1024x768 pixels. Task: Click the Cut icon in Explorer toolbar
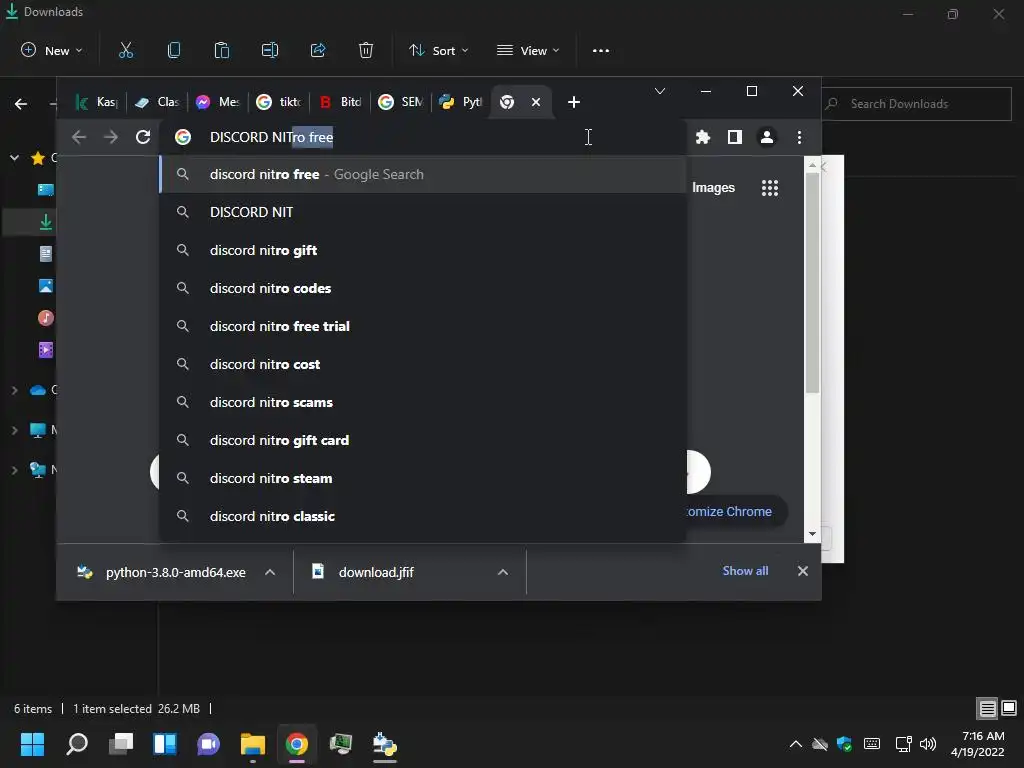click(x=126, y=50)
